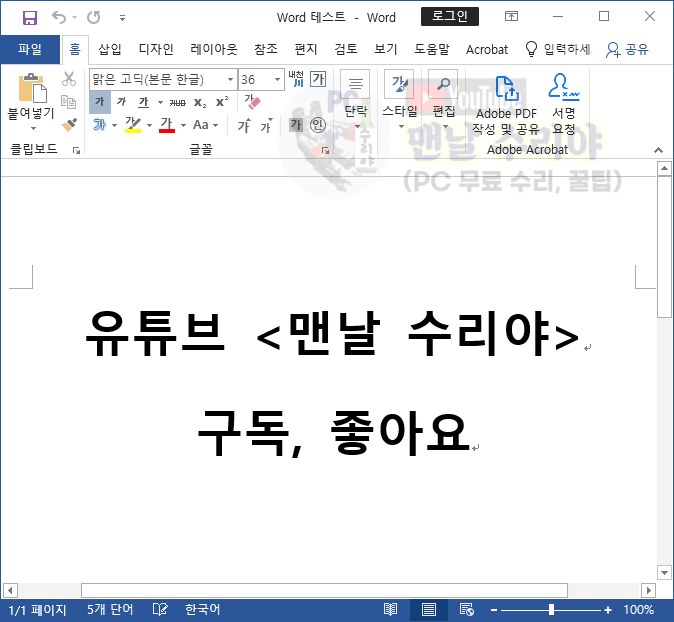The width and height of the screenshot is (674, 622).
Task: Open the 스타일 styles group
Action: (400, 99)
